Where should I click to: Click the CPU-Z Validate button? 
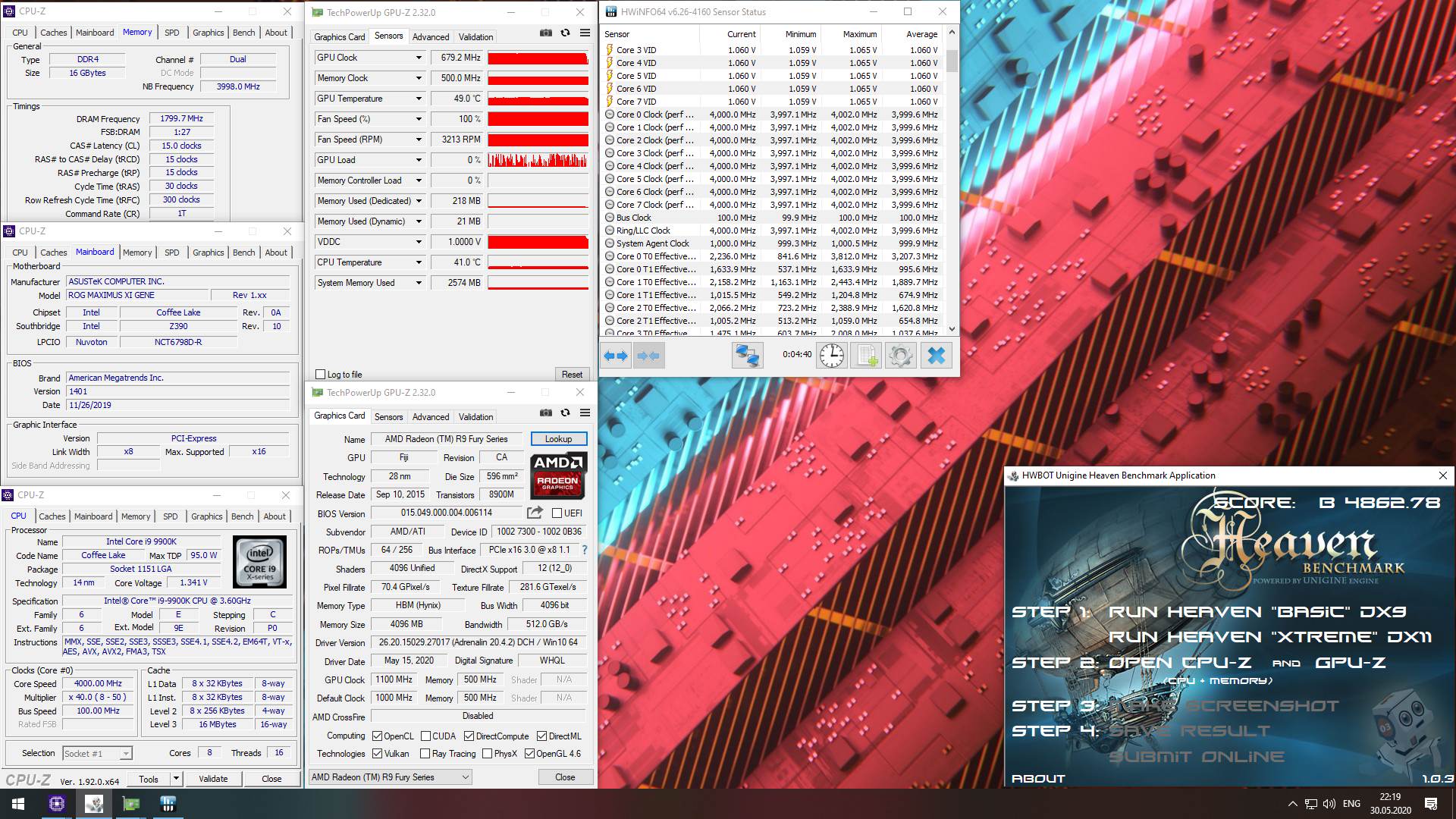pos(213,779)
